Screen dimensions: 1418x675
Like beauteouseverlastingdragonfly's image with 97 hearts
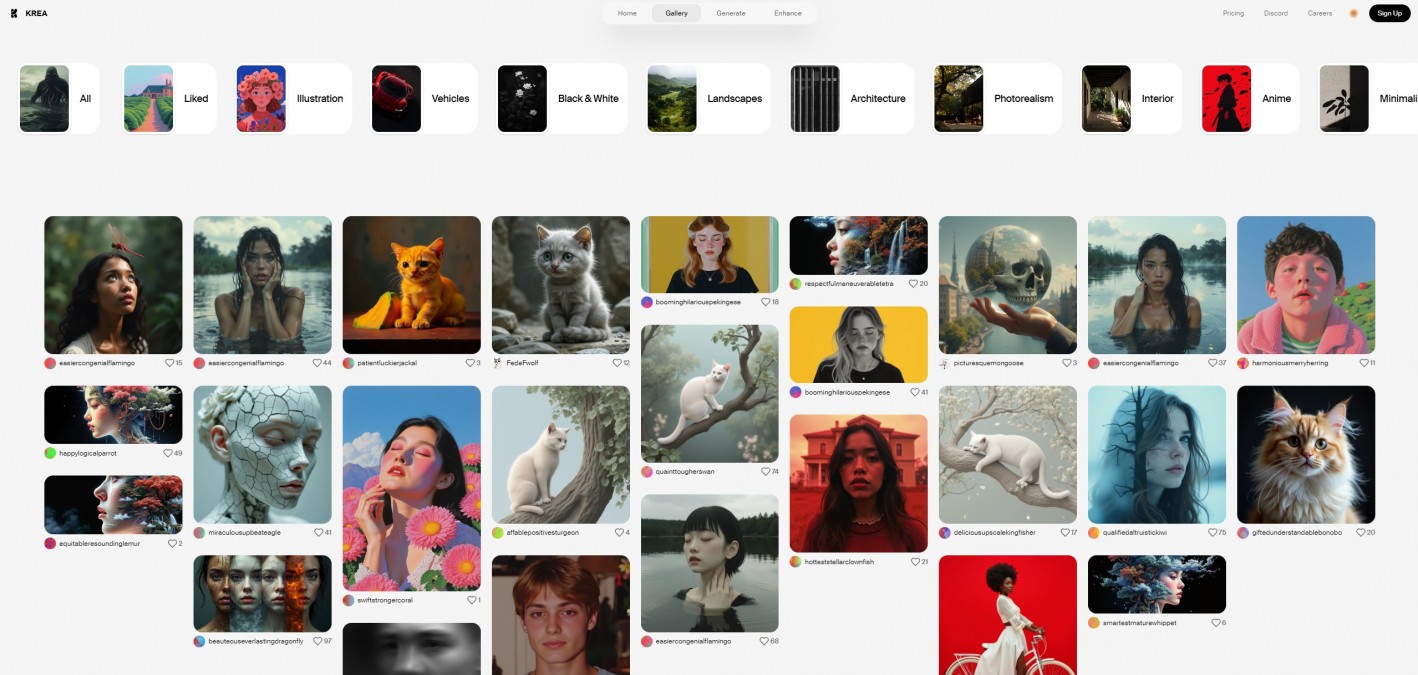[x=318, y=641]
